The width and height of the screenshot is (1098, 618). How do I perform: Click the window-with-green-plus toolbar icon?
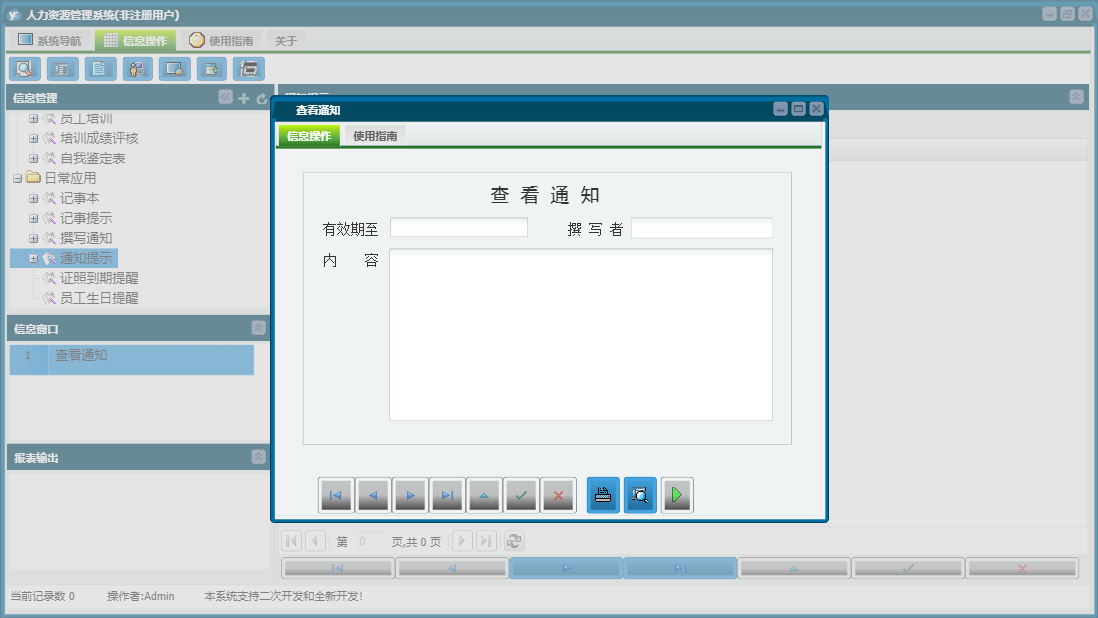click(x=211, y=69)
